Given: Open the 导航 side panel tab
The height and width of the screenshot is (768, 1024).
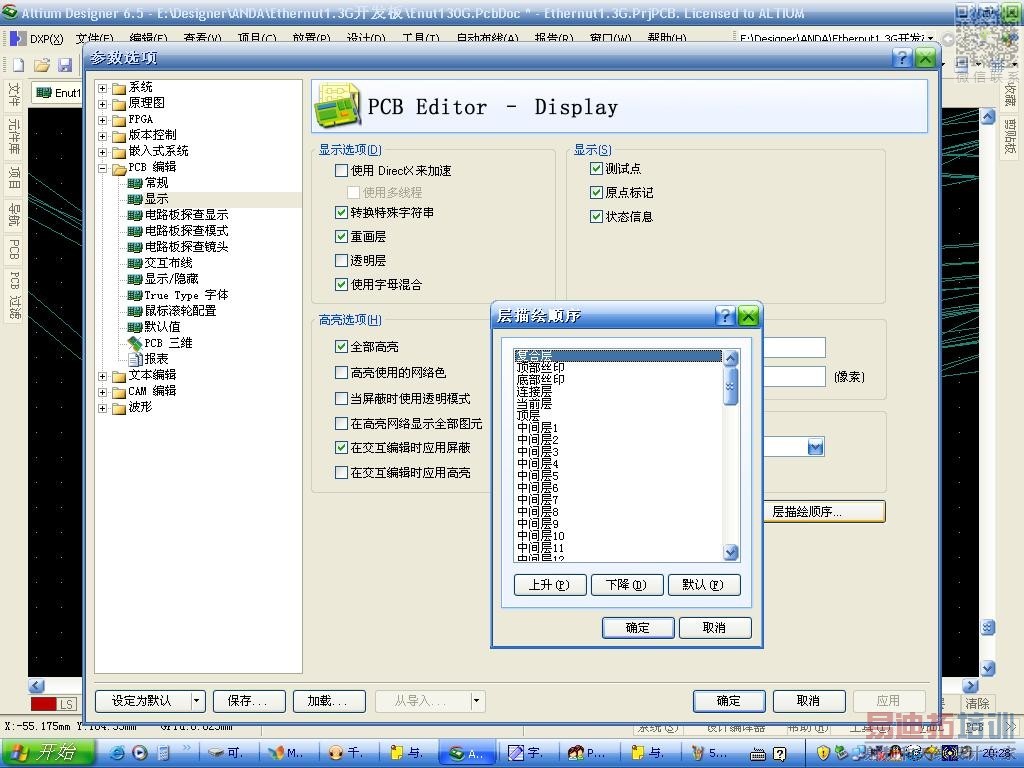Looking at the screenshot, I should pos(14,216).
